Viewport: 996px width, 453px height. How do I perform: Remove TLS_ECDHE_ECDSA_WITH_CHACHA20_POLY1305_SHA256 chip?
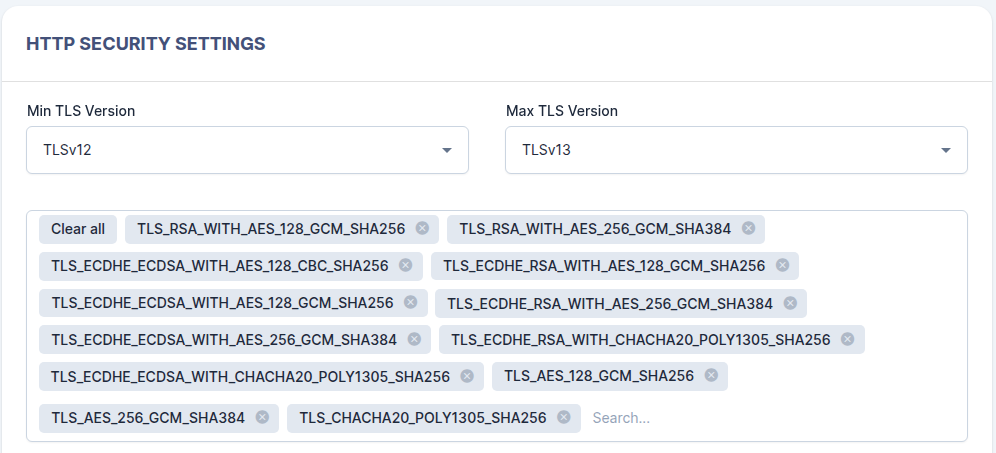467,376
